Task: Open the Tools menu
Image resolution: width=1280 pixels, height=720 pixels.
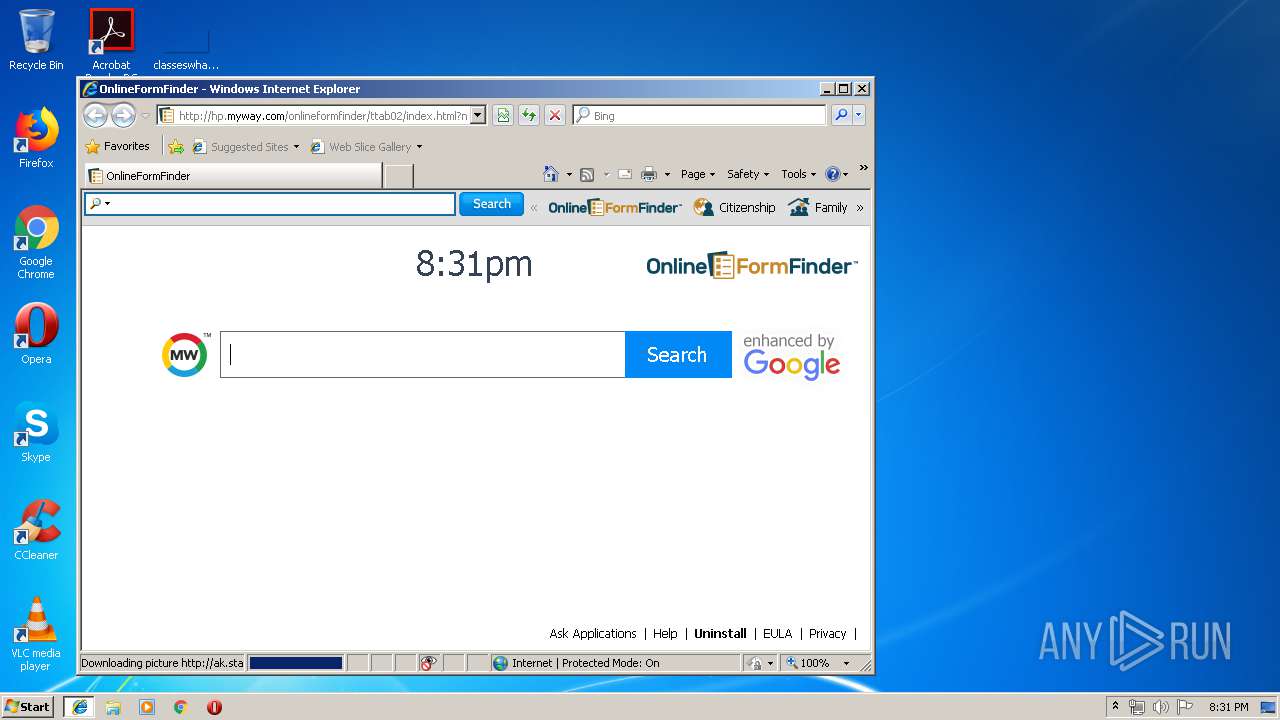Action: pos(799,174)
